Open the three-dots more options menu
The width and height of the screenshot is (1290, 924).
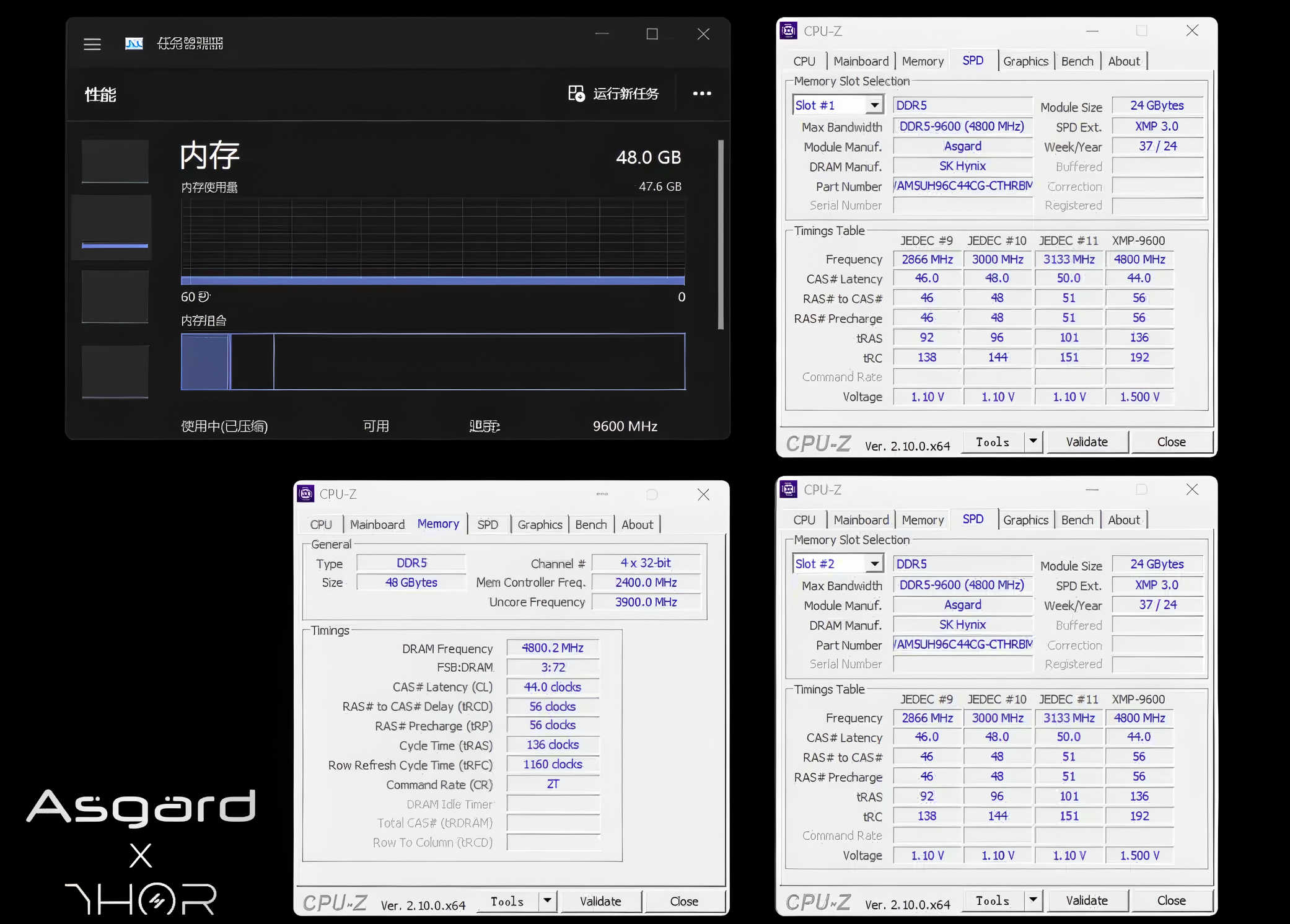(x=702, y=94)
